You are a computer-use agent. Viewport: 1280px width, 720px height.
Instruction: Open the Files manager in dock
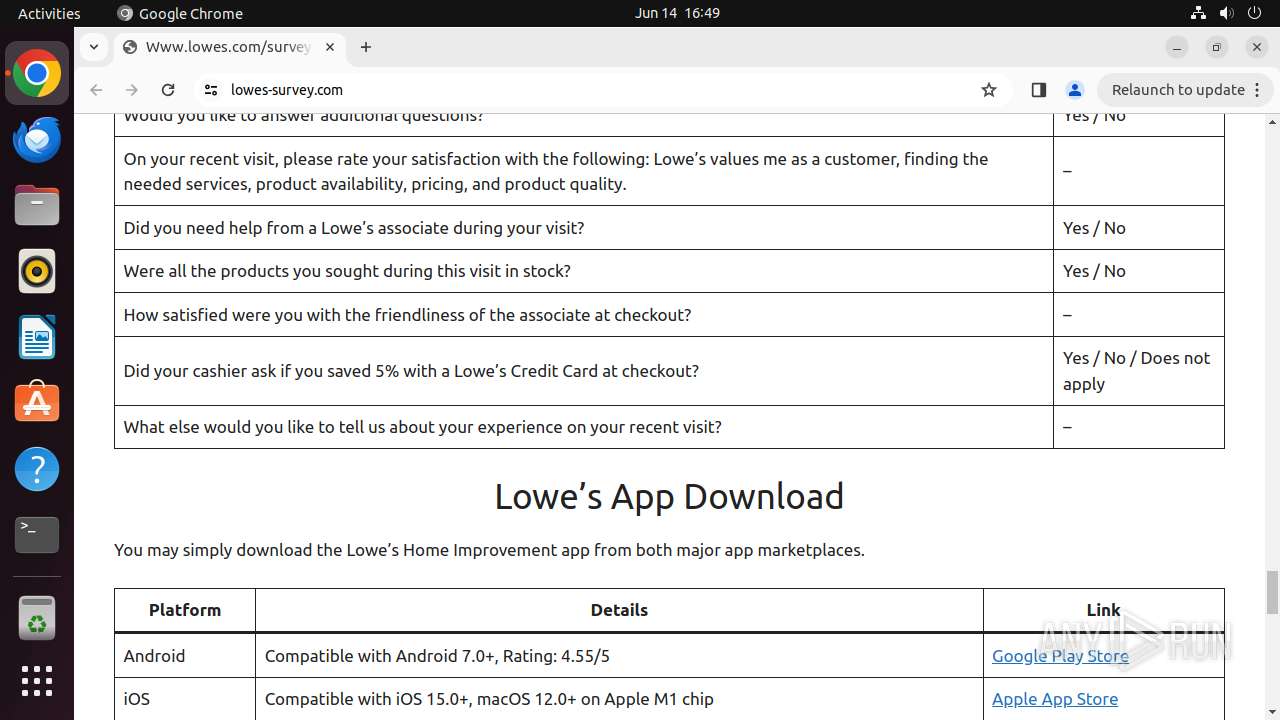pos(37,206)
